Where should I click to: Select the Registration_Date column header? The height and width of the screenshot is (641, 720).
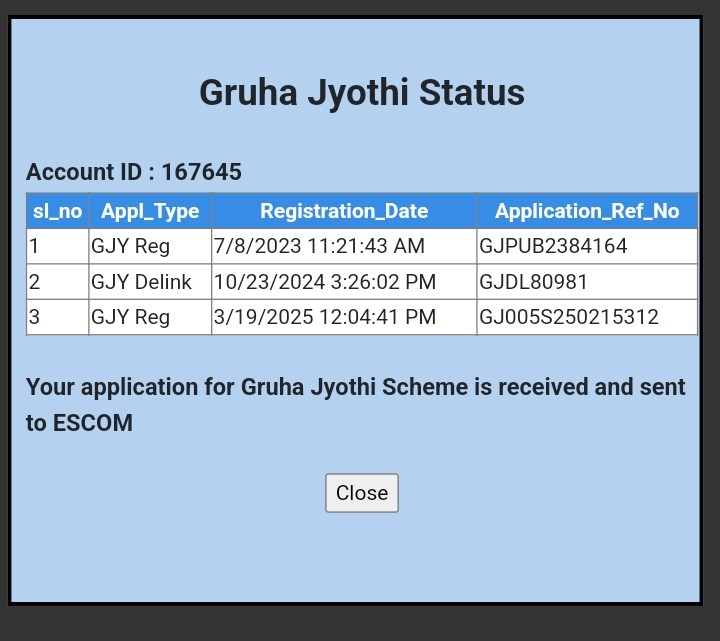click(344, 211)
